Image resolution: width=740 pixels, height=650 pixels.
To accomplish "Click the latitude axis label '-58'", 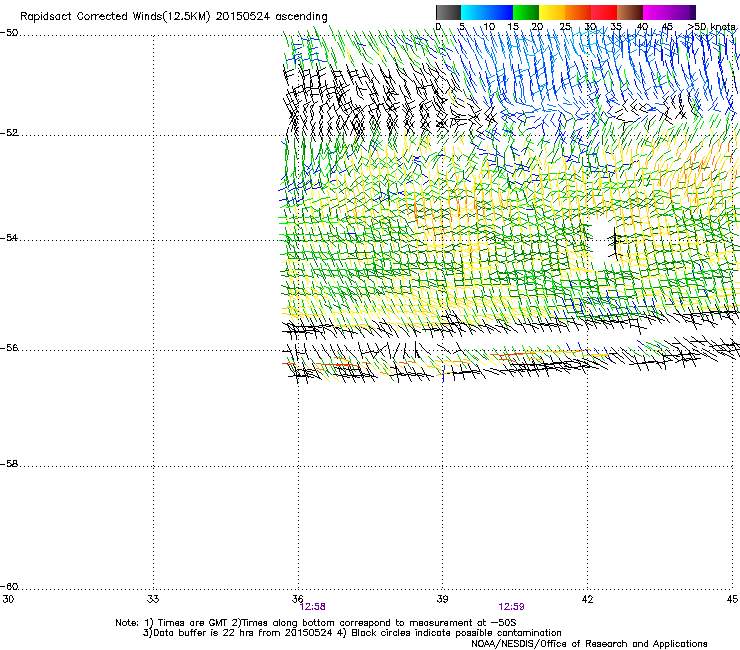I will click(x=9, y=464).
